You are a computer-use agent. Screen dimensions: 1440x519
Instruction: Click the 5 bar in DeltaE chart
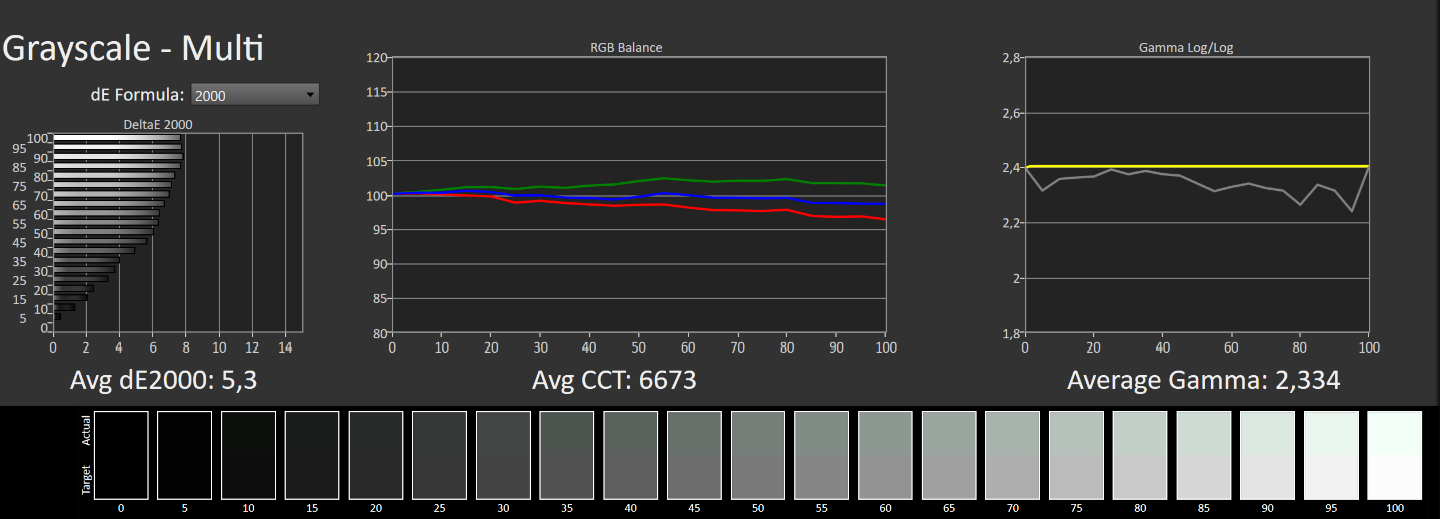[57, 317]
